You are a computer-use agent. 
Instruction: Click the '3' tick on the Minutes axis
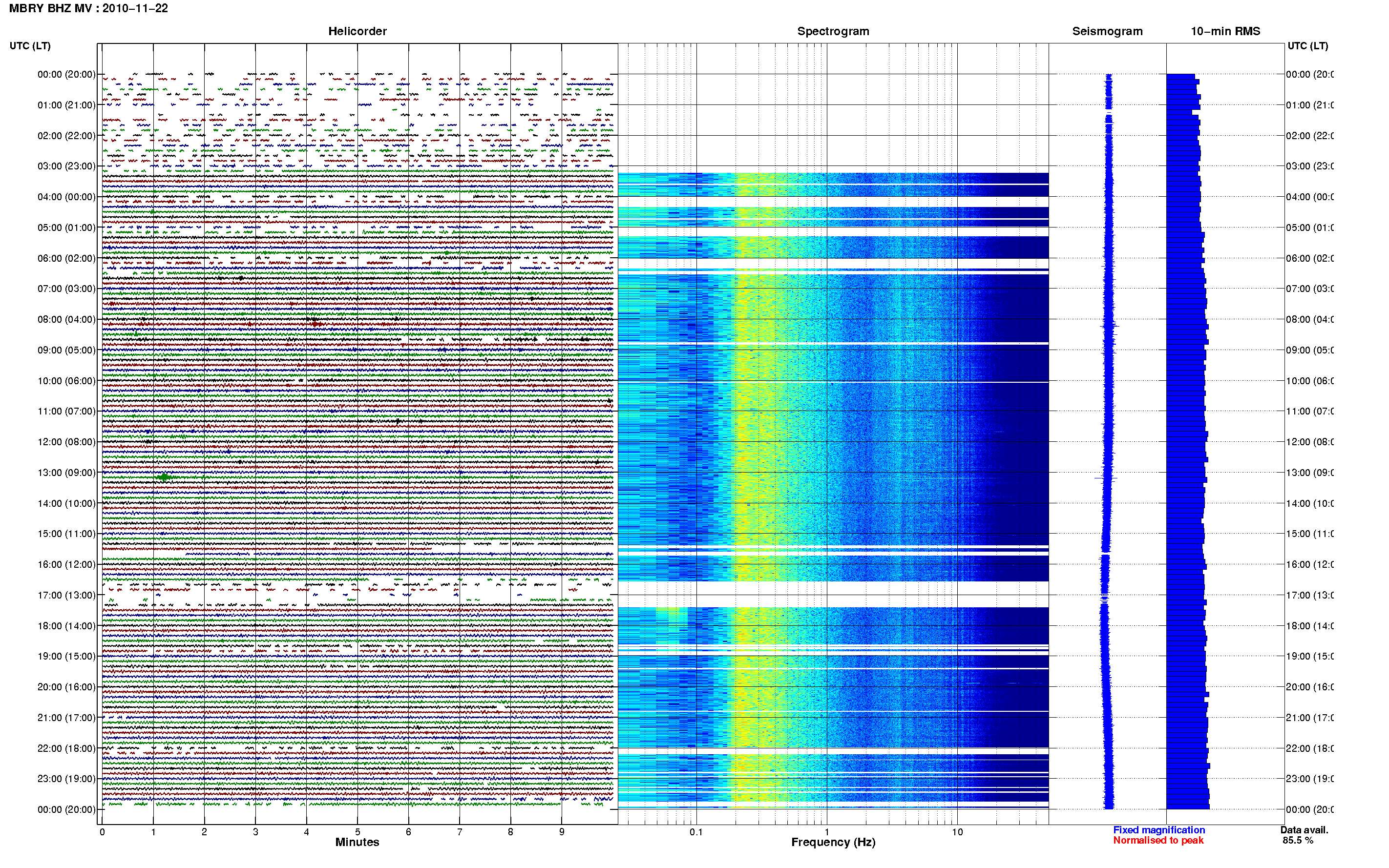[x=255, y=832]
